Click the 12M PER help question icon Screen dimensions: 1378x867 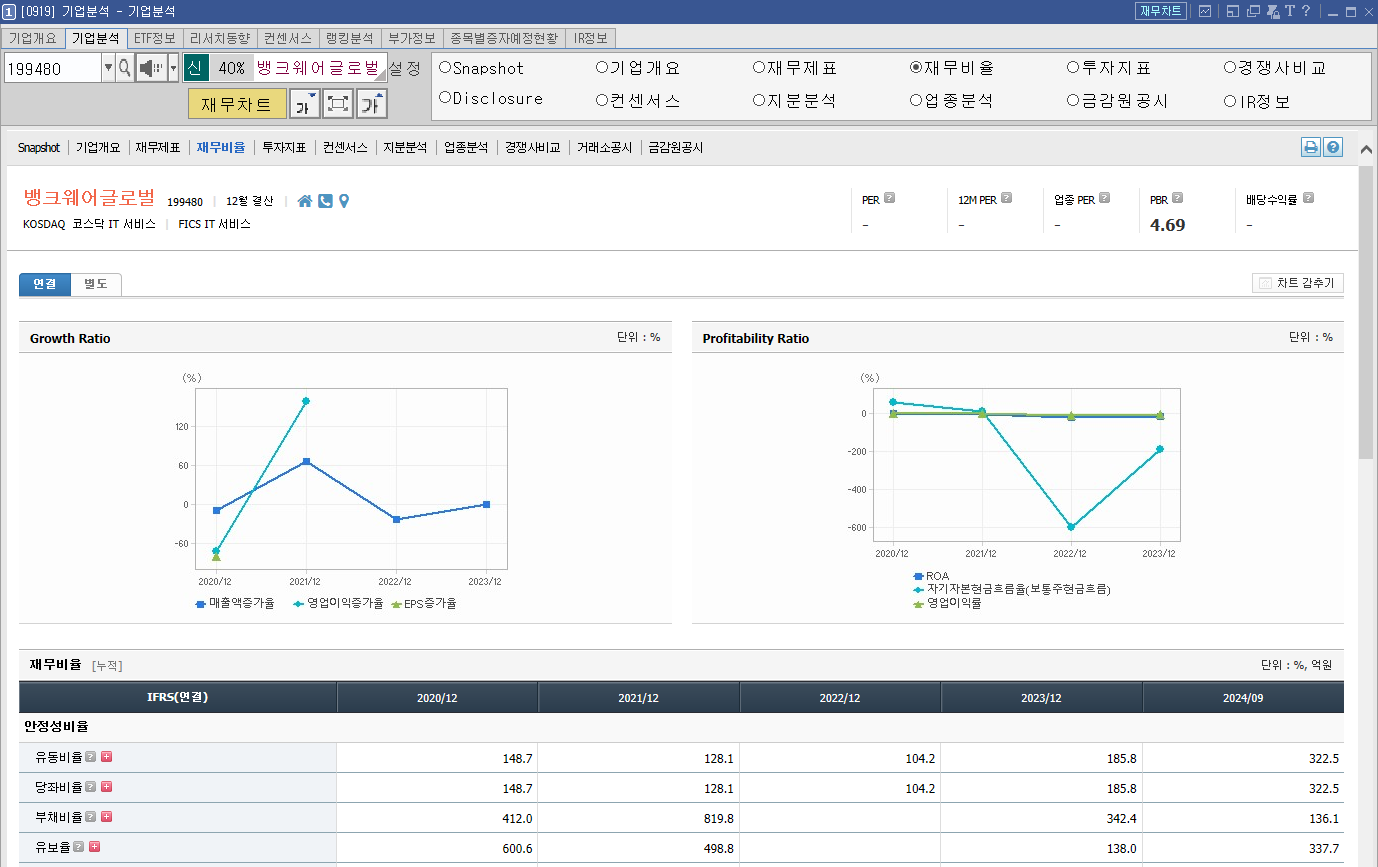pos(1006,198)
